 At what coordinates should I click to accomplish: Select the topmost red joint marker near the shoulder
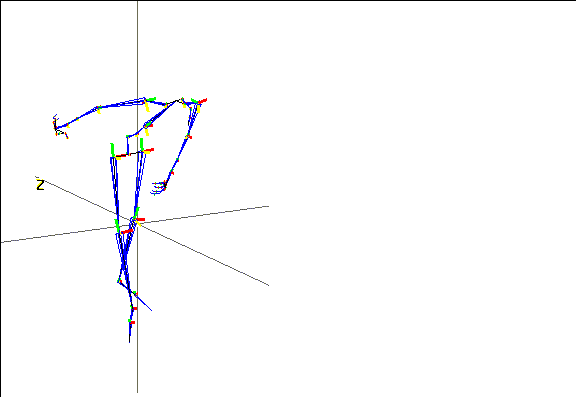point(202,101)
